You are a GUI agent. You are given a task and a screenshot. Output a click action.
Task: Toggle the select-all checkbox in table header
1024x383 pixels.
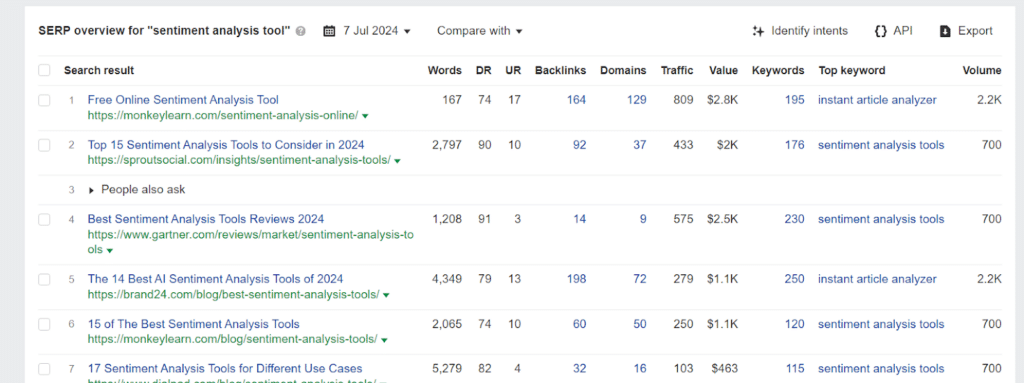pos(44,70)
